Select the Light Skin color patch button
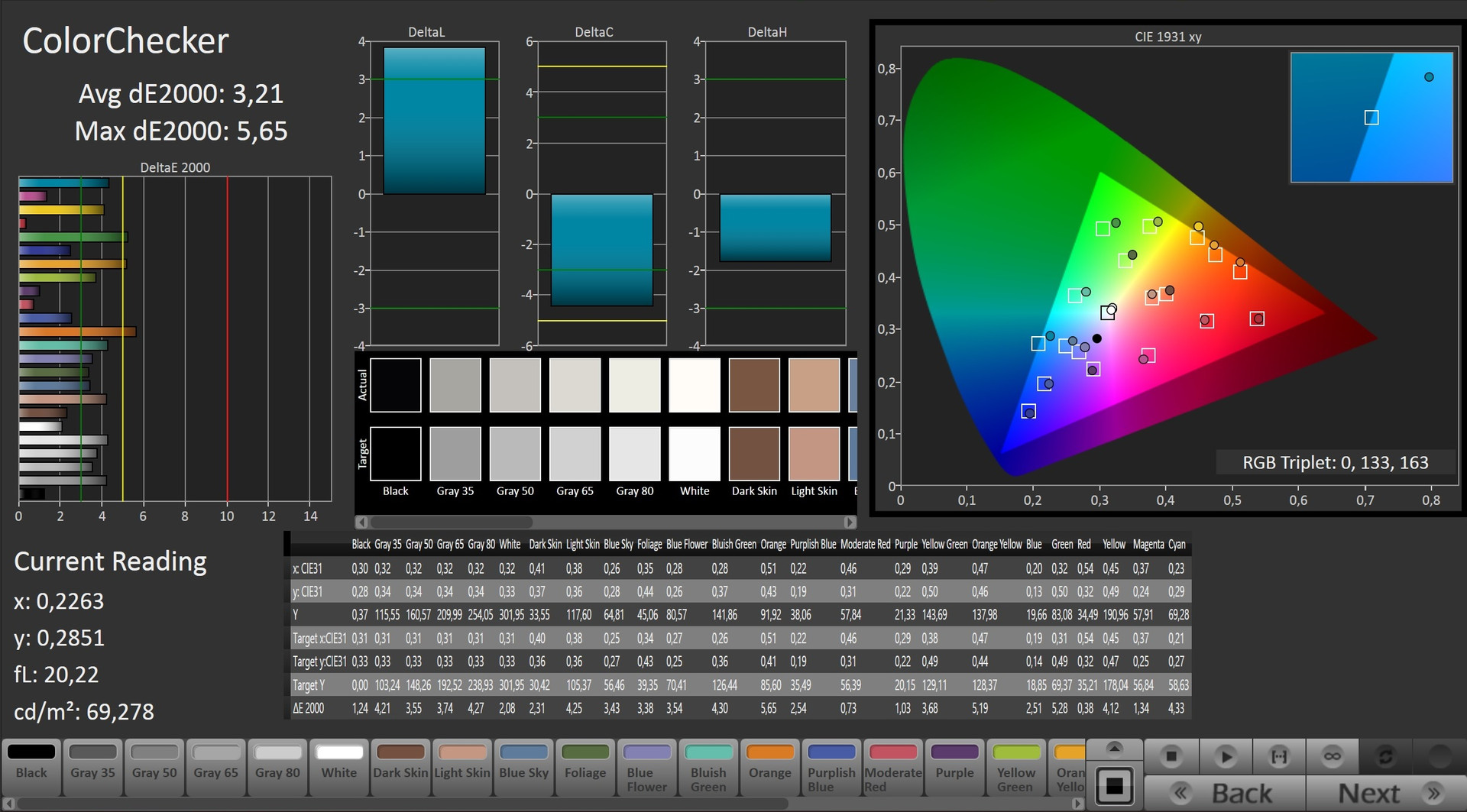The width and height of the screenshot is (1467, 812). click(x=462, y=767)
